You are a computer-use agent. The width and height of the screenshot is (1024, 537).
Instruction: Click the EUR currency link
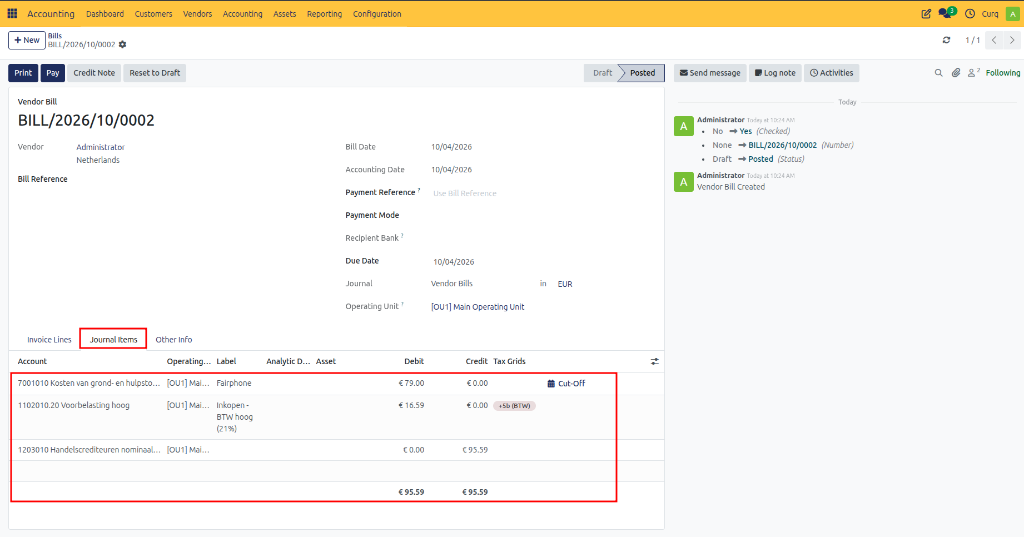coord(565,284)
